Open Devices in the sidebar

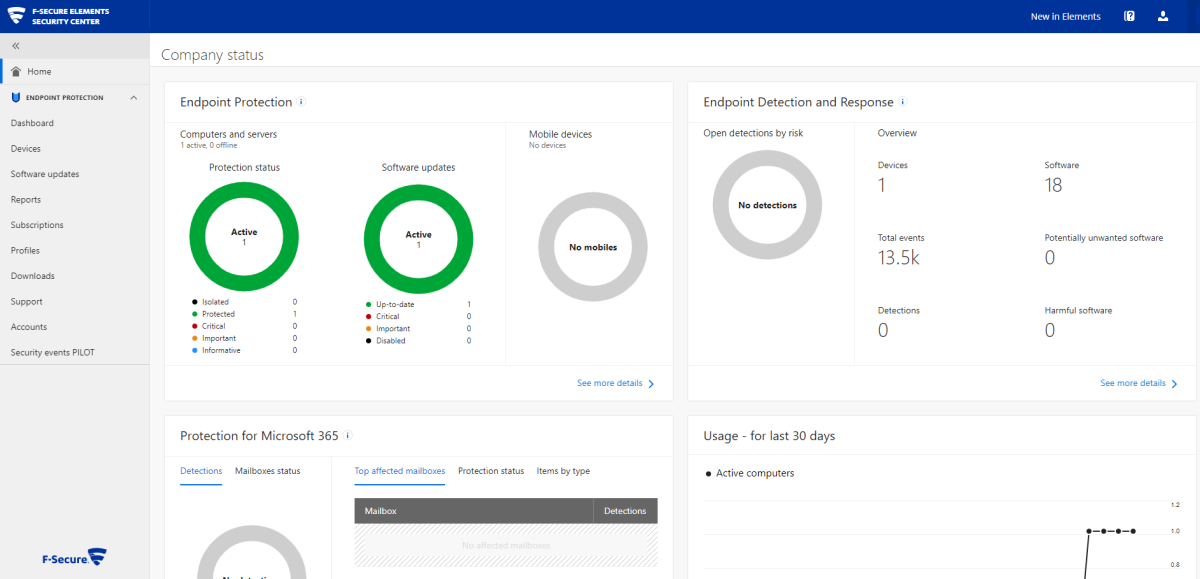[26, 149]
